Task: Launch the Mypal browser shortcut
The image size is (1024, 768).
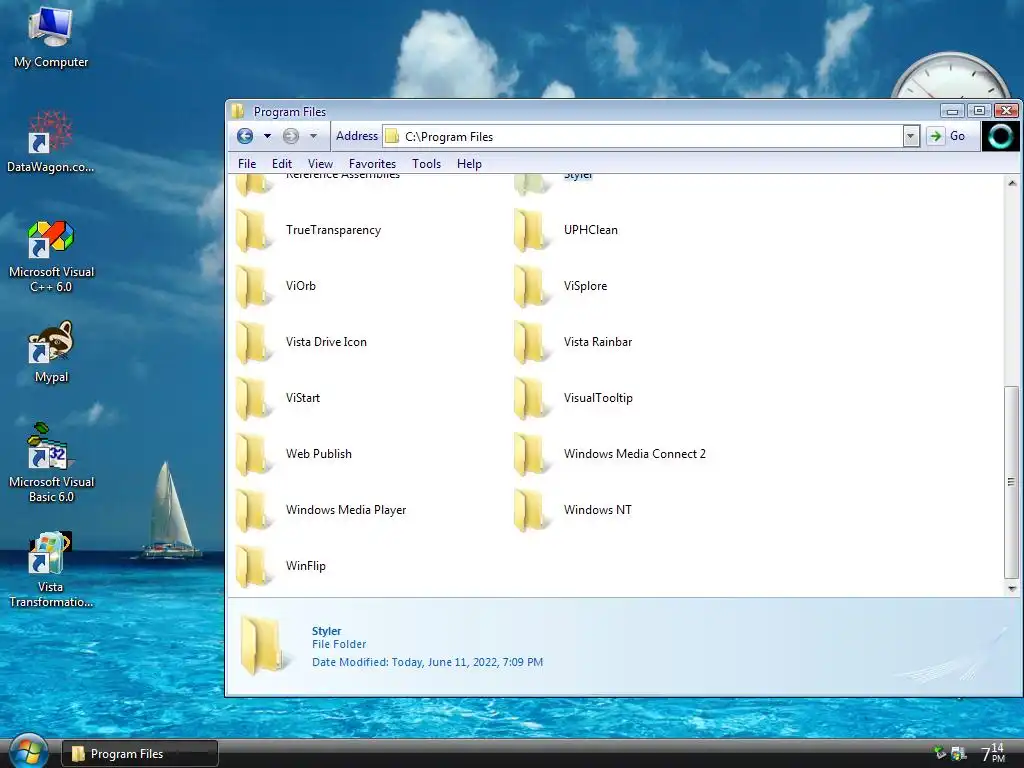Action: pyautogui.click(x=51, y=352)
